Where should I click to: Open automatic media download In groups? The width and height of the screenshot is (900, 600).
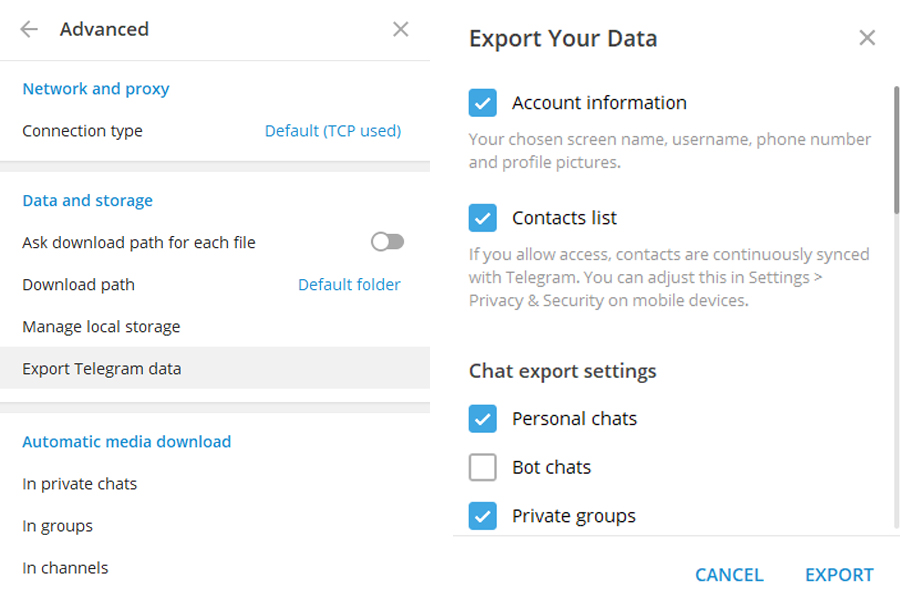coord(58,526)
